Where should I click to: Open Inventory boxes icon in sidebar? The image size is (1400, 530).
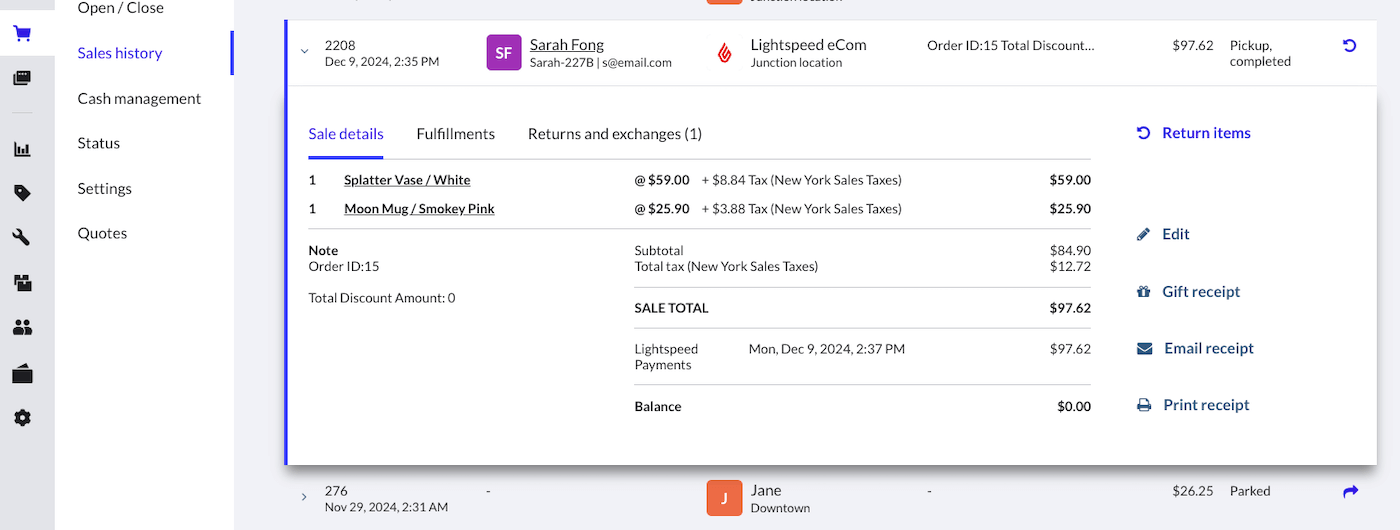click(x=22, y=283)
